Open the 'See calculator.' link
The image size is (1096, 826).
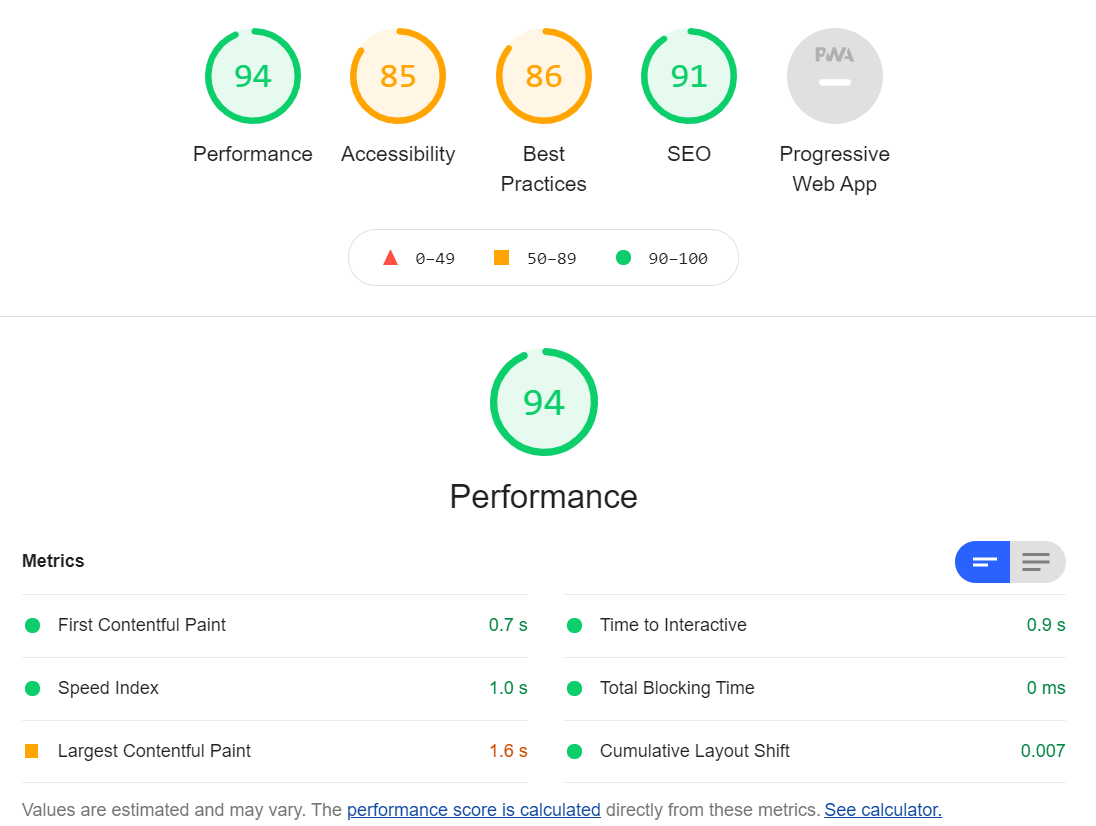883,810
